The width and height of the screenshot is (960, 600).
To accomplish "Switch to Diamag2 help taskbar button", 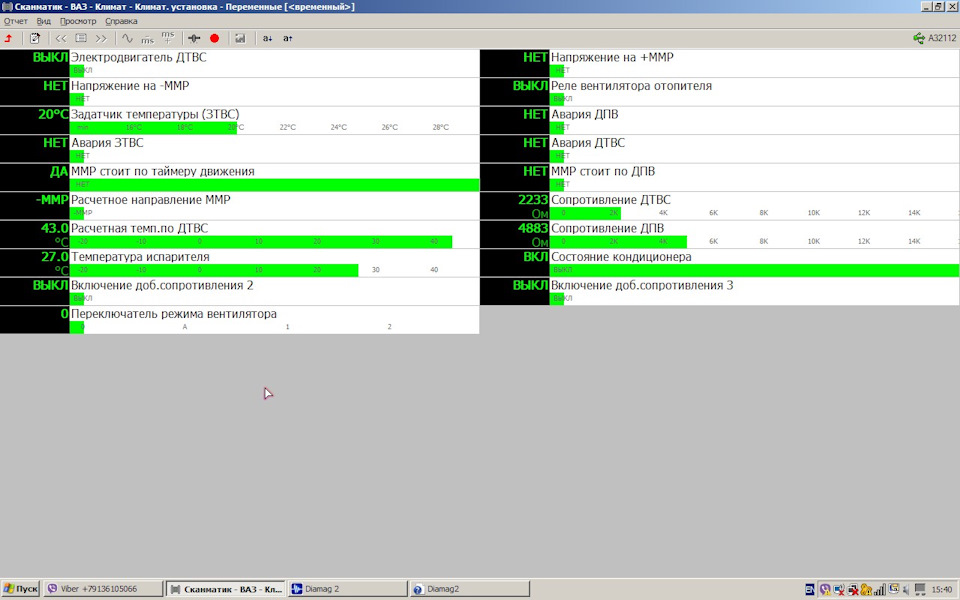I will [x=470, y=589].
